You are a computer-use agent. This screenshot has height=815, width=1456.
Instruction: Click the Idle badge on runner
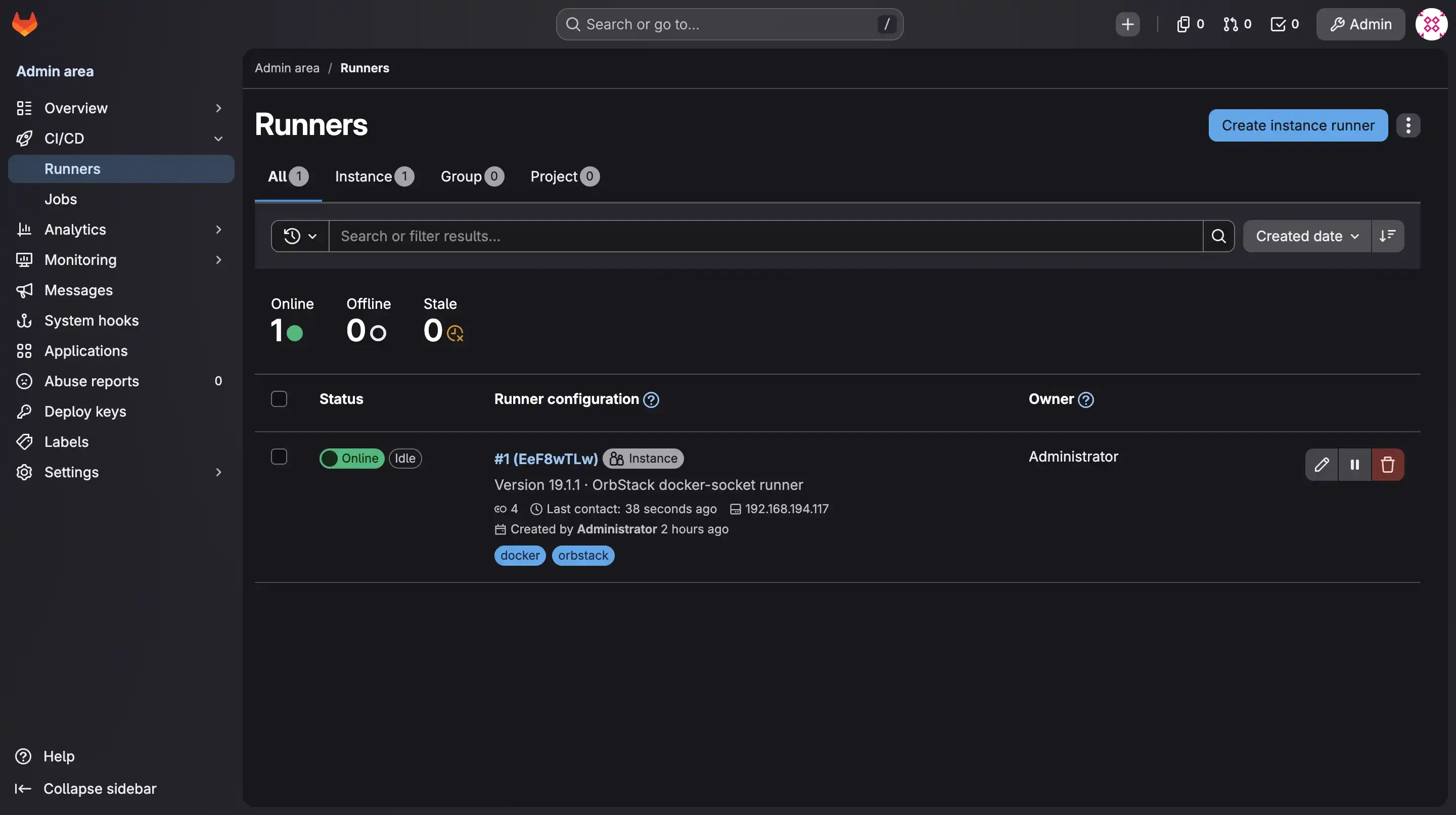[405, 459]
